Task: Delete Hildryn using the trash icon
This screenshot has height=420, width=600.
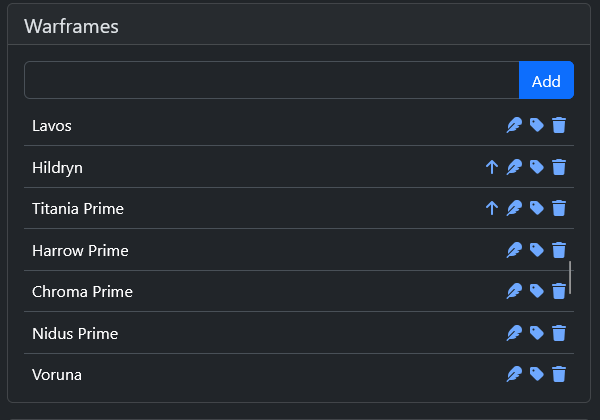Action: (559, 167)
